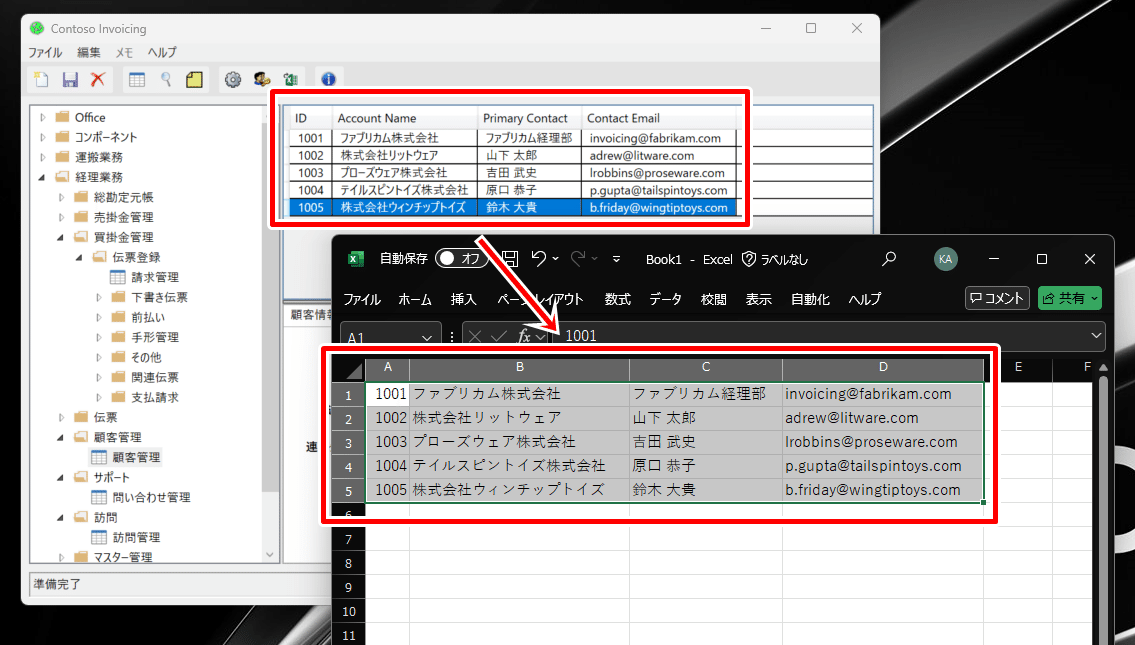Click the New document icon in Contoso toolbar
The width and height of the screenshot is (1135, 645).
tap(41, 80)
